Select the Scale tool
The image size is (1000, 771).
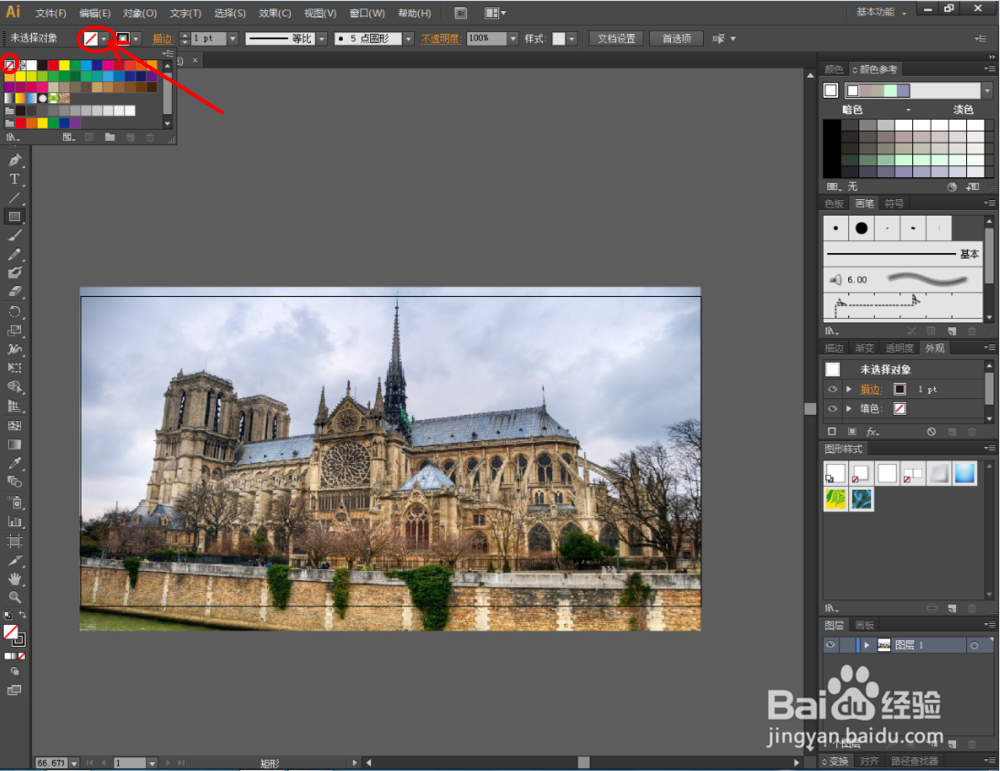[14, 330]
